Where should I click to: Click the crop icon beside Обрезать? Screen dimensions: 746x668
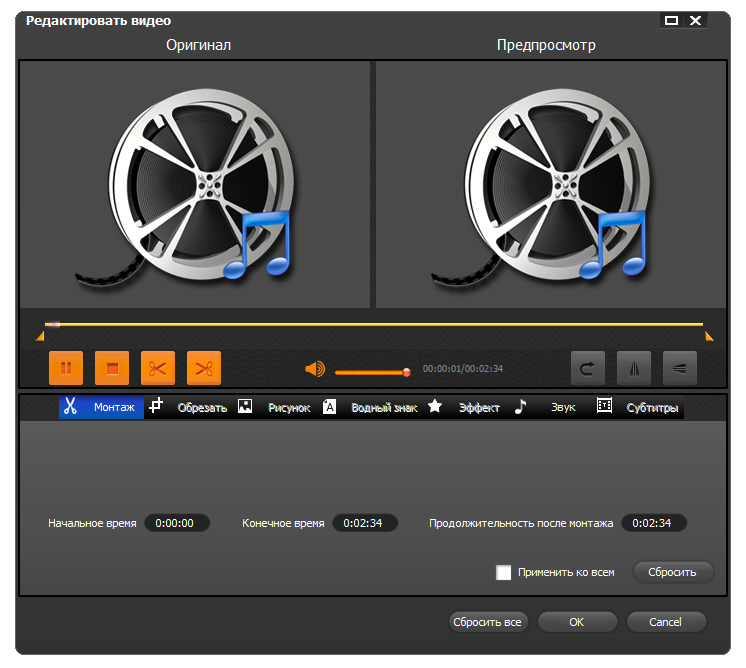pos(156,405)
